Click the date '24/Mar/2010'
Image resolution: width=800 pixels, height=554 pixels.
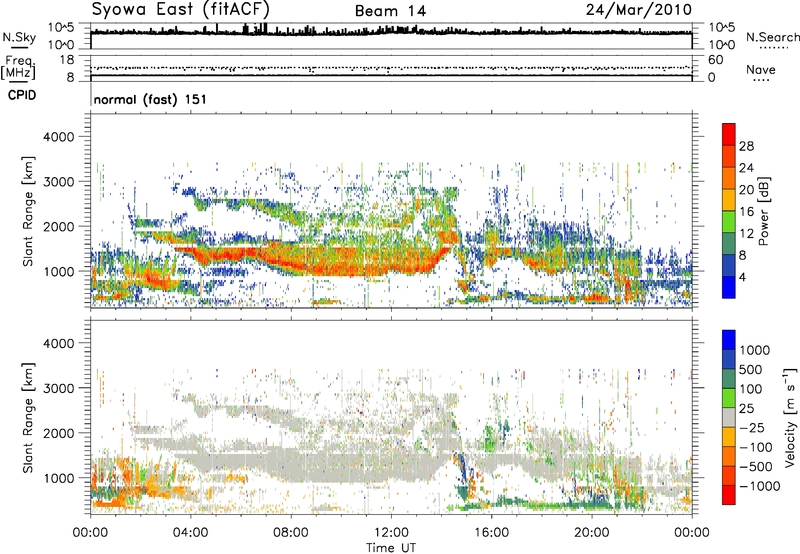(x=638, y=10)
